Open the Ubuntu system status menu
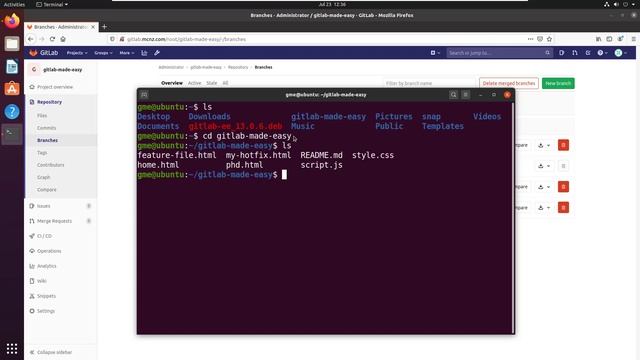 click(620, 4)
